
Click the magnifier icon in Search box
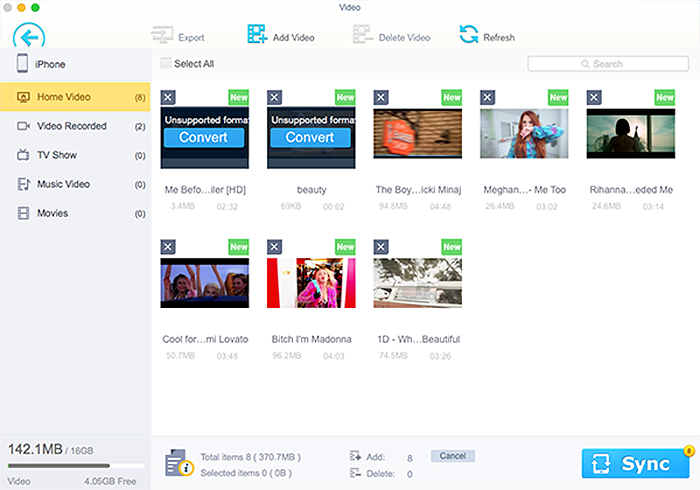point(585,64)
